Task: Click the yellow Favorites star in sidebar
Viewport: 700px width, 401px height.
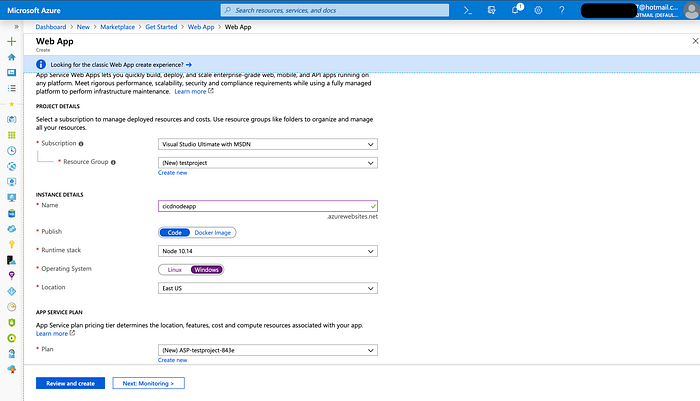Action: (12, 104)
